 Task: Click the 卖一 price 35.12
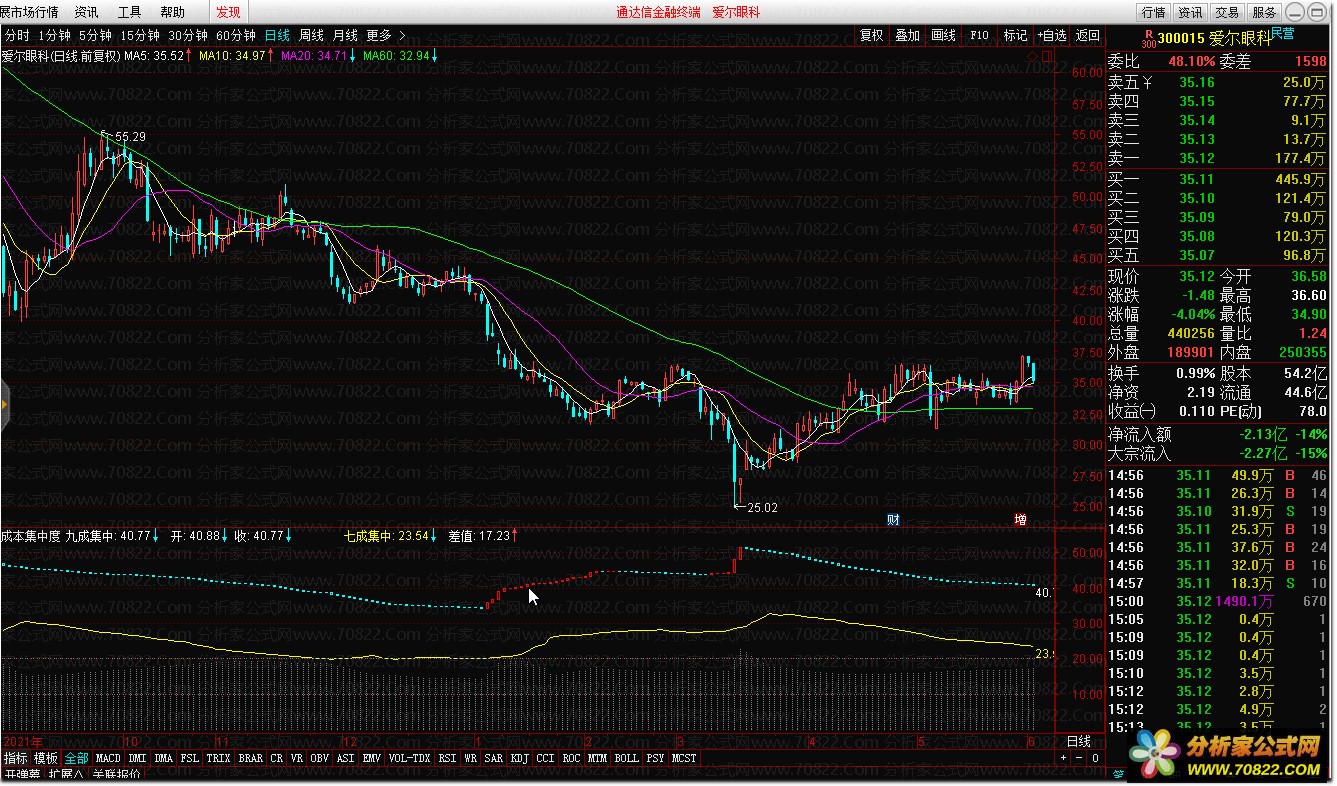(1197, 158)
